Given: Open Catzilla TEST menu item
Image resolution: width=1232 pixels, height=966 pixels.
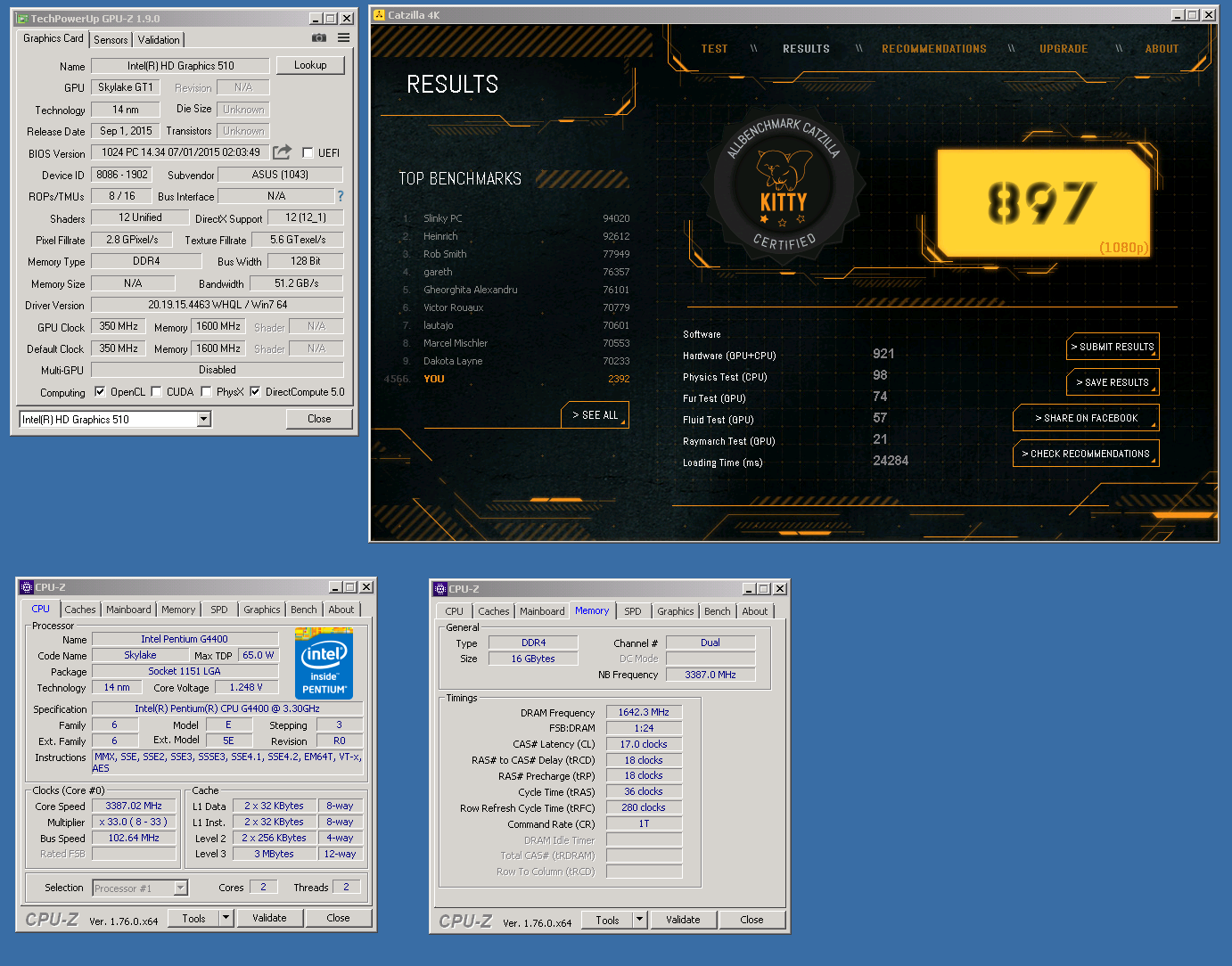Looking at the screenshot, I should [714, 49].
